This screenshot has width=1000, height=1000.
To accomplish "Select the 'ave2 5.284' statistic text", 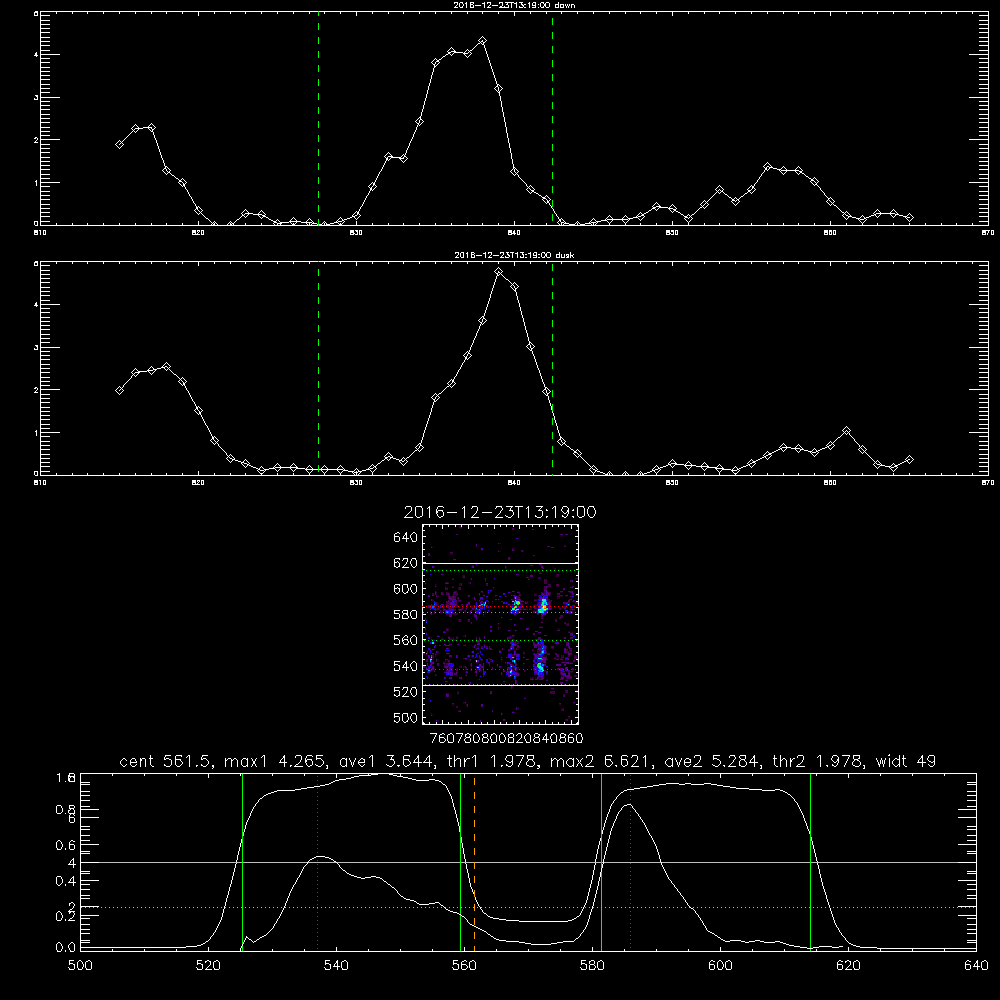I will click(x=714, y=761).
